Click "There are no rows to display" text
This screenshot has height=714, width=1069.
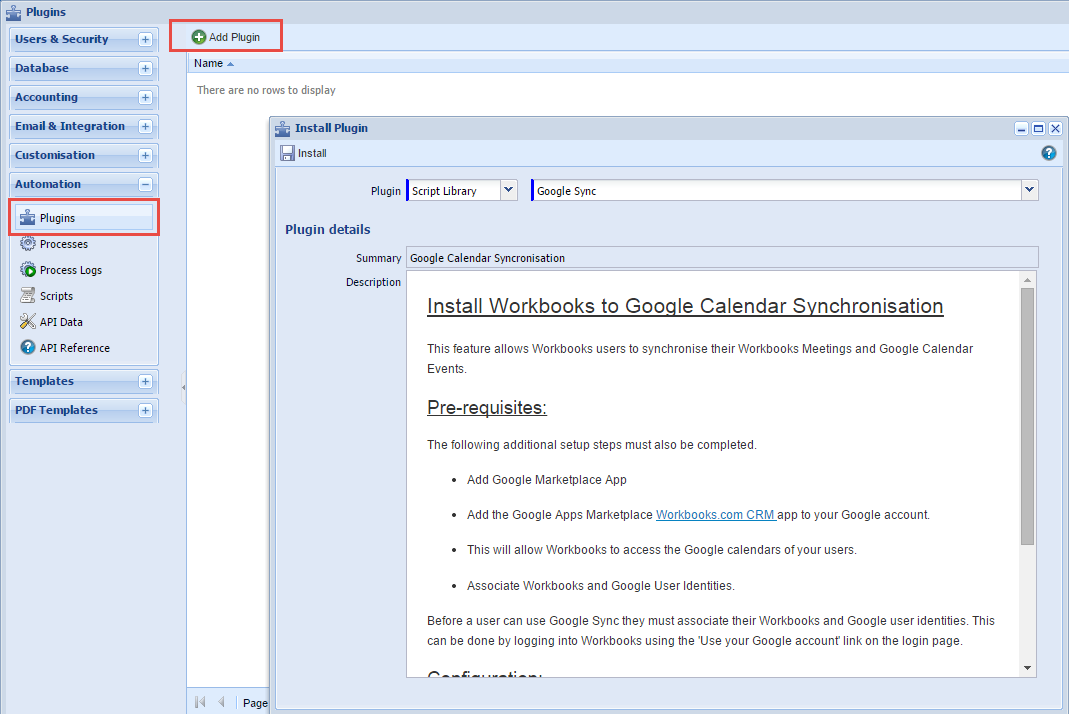coord(266,90)
